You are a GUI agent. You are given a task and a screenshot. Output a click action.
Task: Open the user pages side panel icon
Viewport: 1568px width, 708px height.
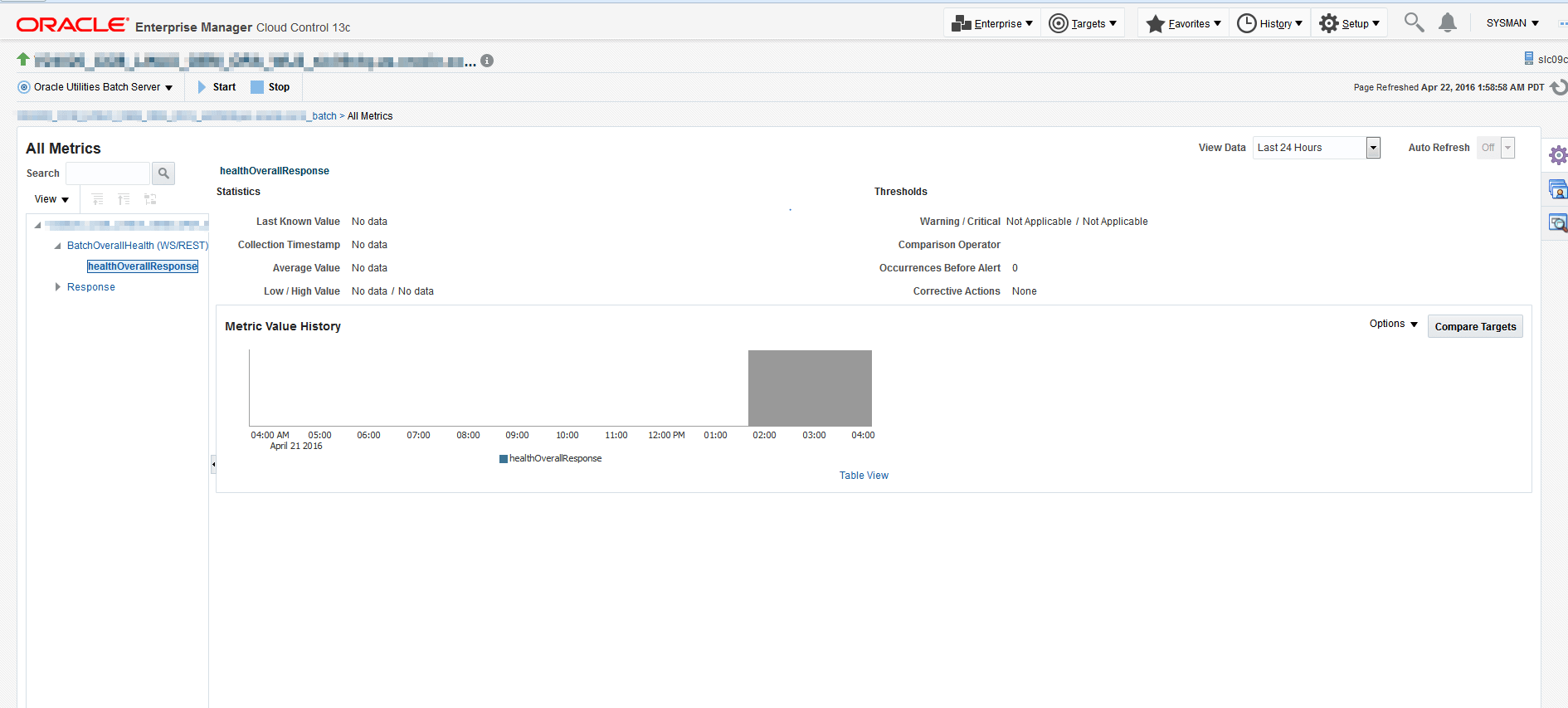click(1558, 189)
